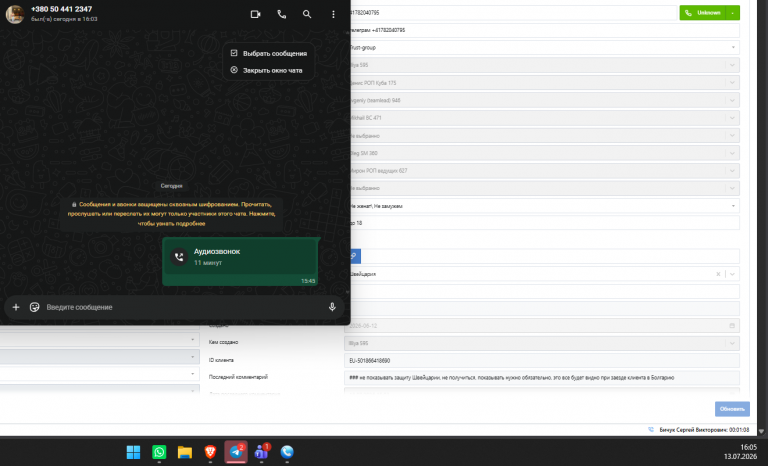Click green 'Unknown' call button in CRM
This screenshot has width=768, height=466.
[x=702, y=13]
